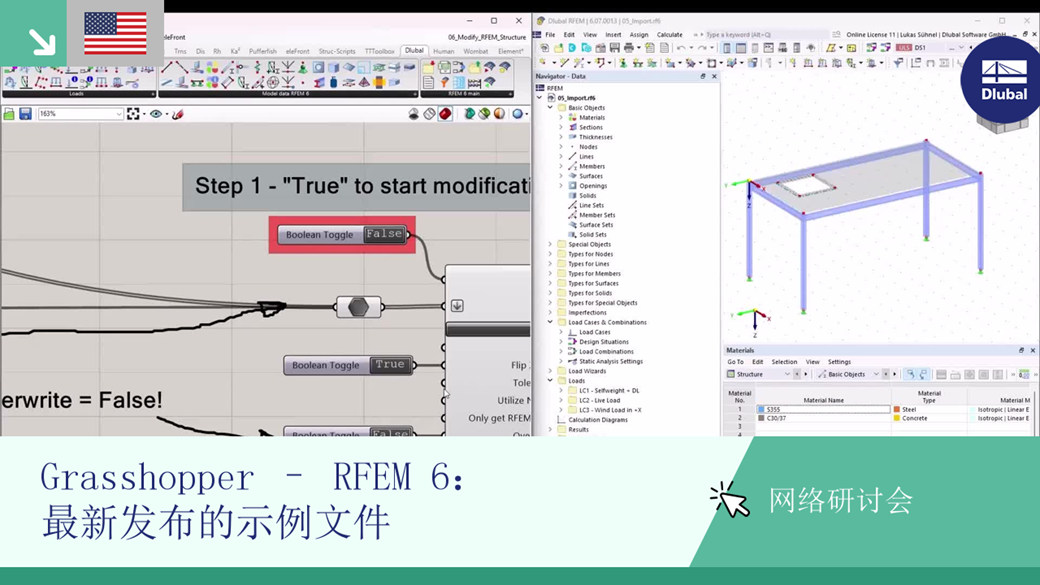The height and width of the screenshot is (585, 1040).
Task: Click the hexagon relay component on the canvas
Action: coord(359,306)
